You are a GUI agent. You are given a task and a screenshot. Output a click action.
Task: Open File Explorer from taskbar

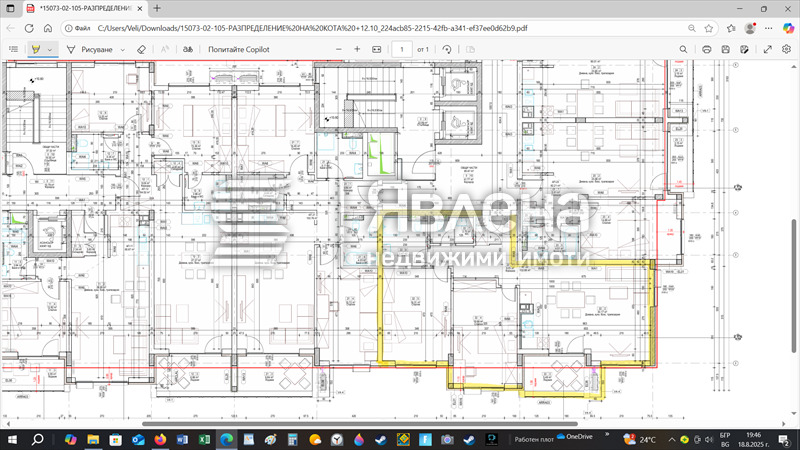93,440
